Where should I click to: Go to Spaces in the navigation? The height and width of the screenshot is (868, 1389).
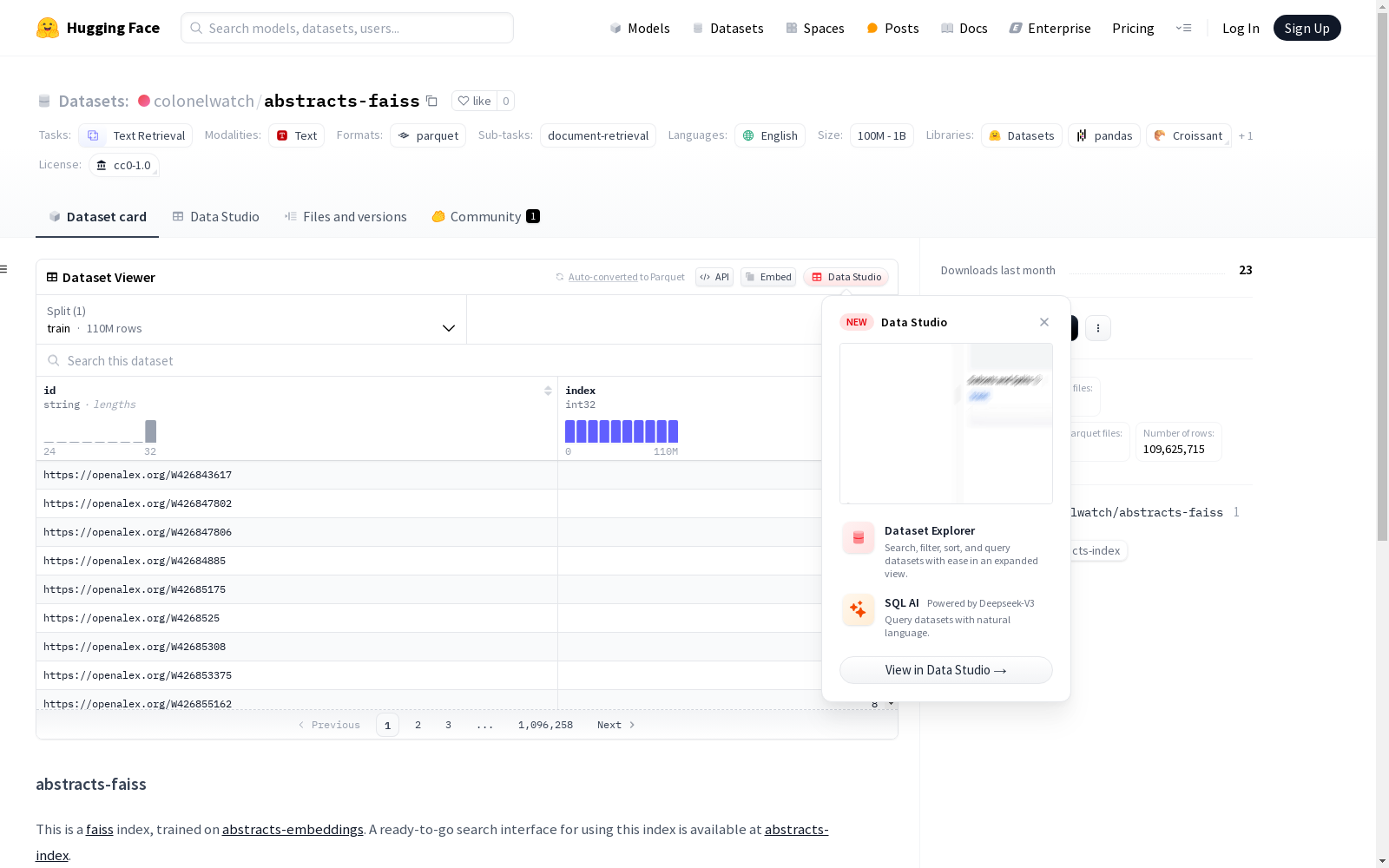tap(815, 28)
